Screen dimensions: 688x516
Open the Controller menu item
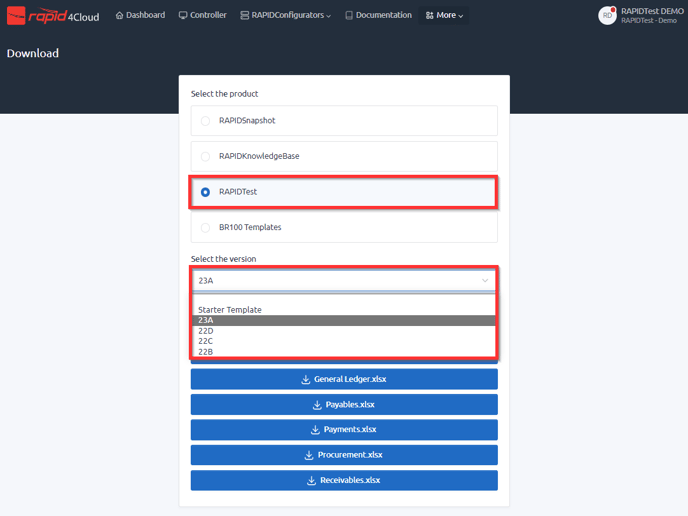[x=203, y=15]
